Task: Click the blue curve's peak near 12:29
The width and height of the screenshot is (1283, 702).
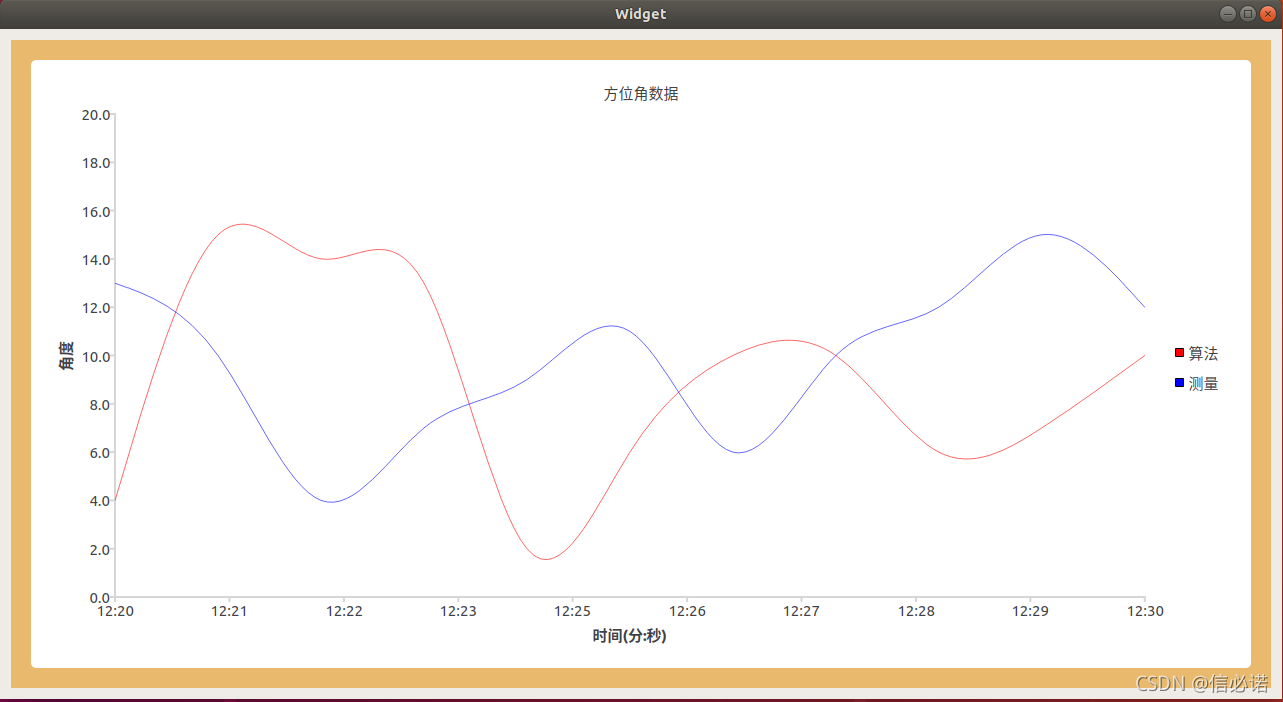Action: pyautogui.click(x=1047, y=234)
